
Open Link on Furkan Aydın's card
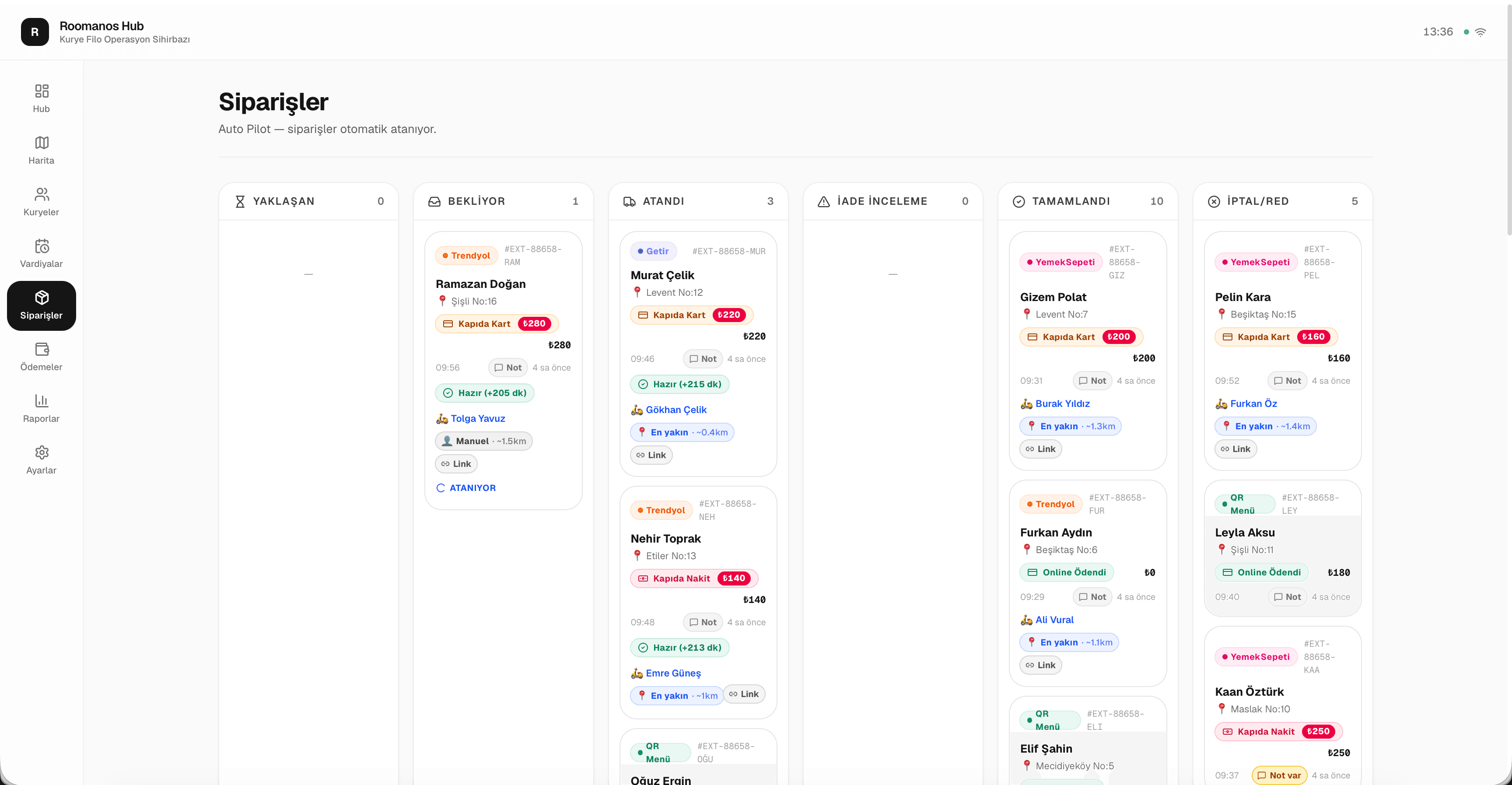[x=1041, y=665]
